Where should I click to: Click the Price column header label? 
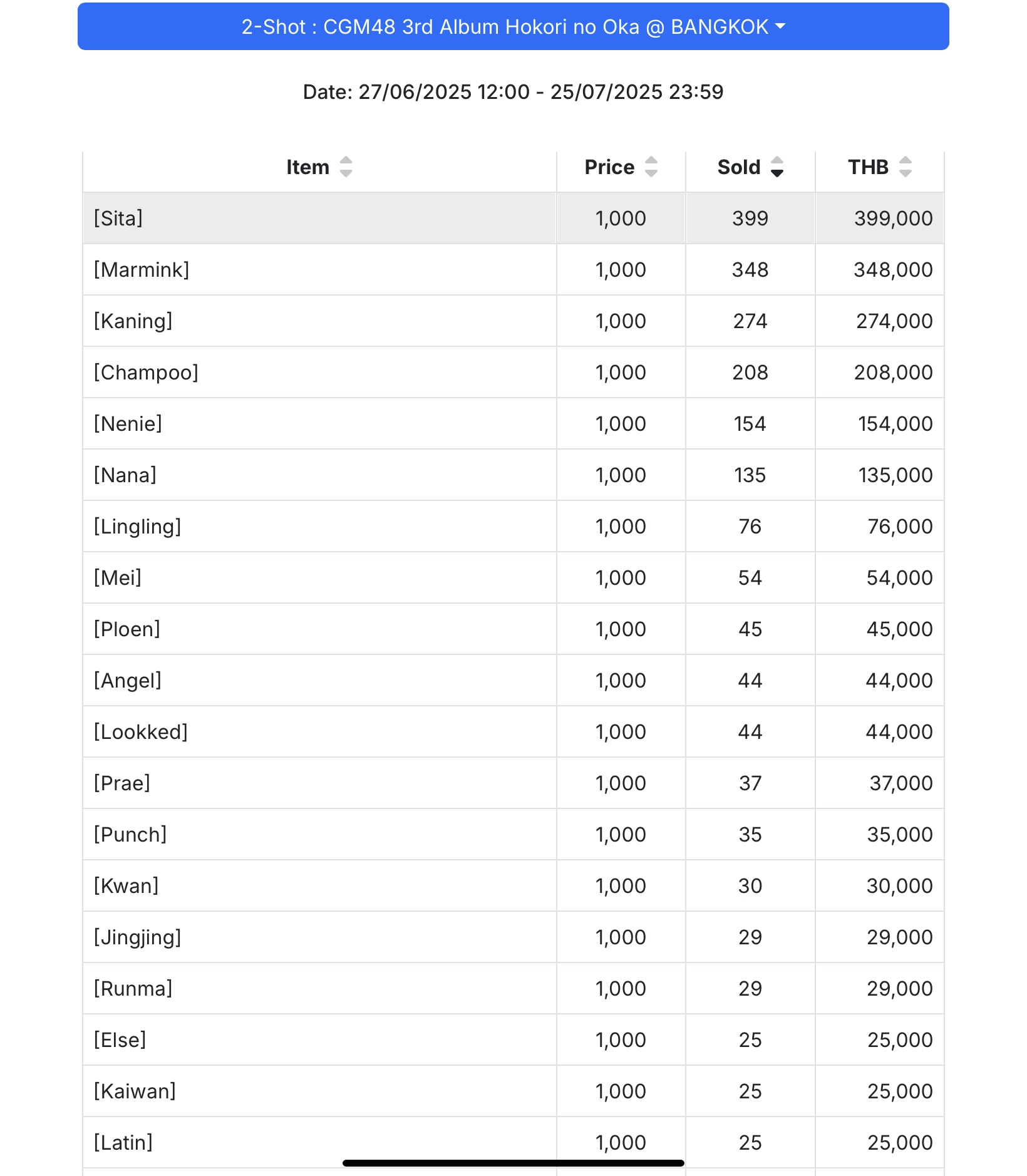click(x=609, y=167)
